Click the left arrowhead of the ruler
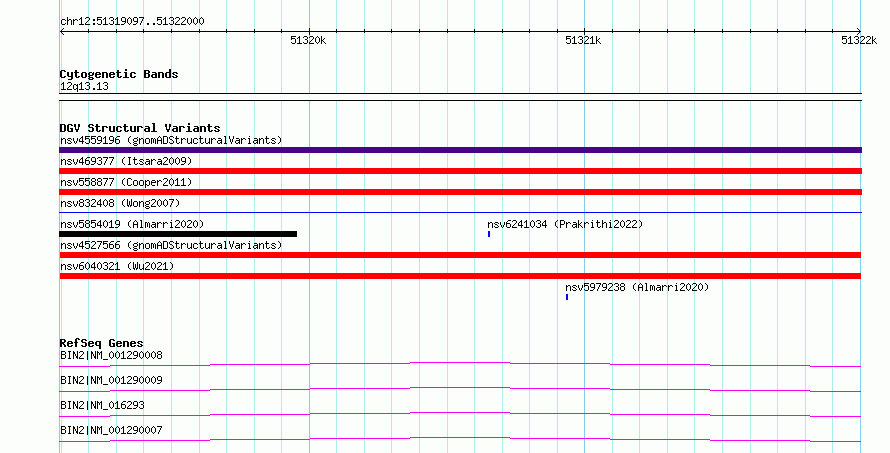Screen dimensions: 890x453 [62, 32]
